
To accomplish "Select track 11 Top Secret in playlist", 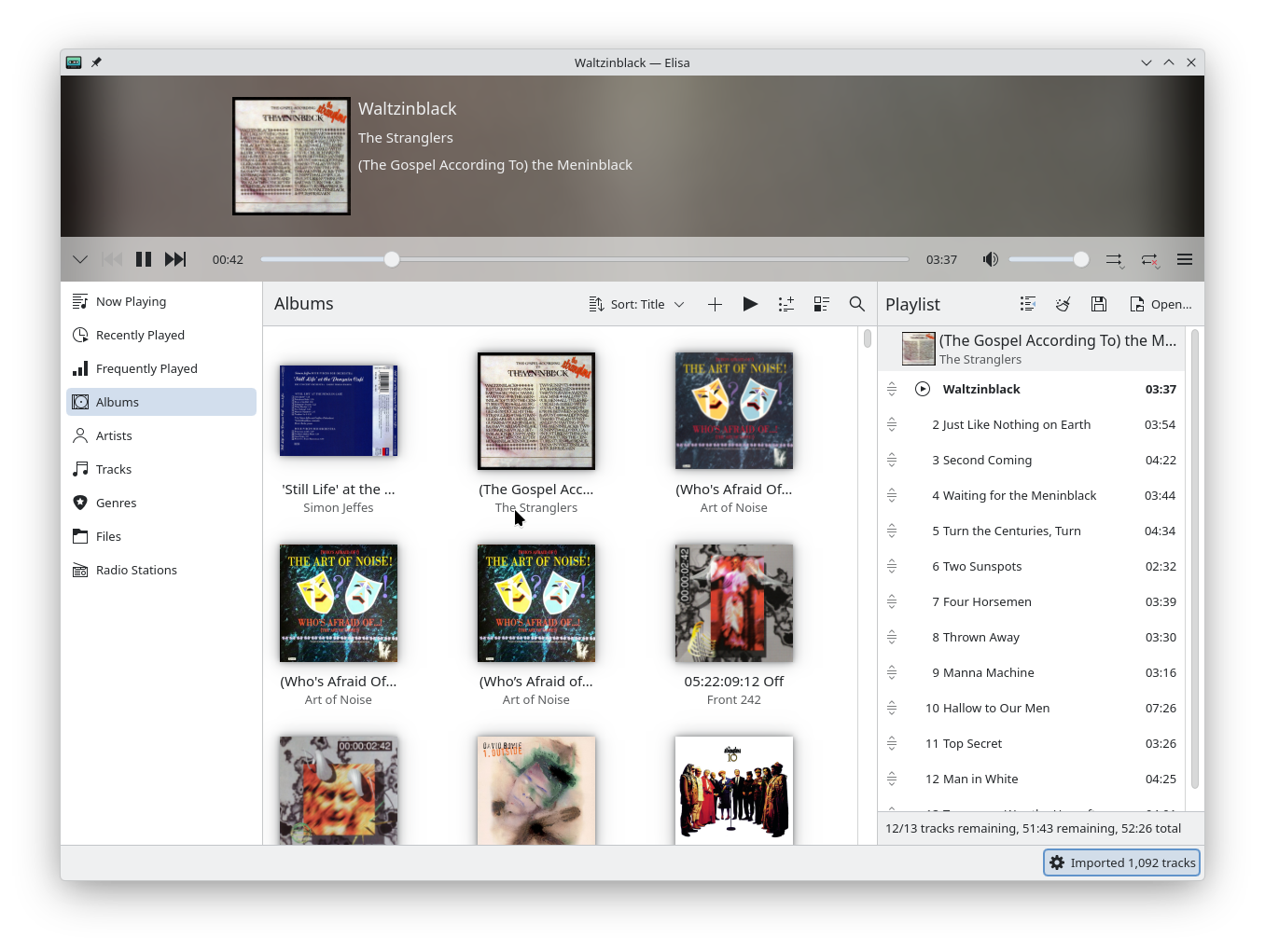I will point(1032,743).
